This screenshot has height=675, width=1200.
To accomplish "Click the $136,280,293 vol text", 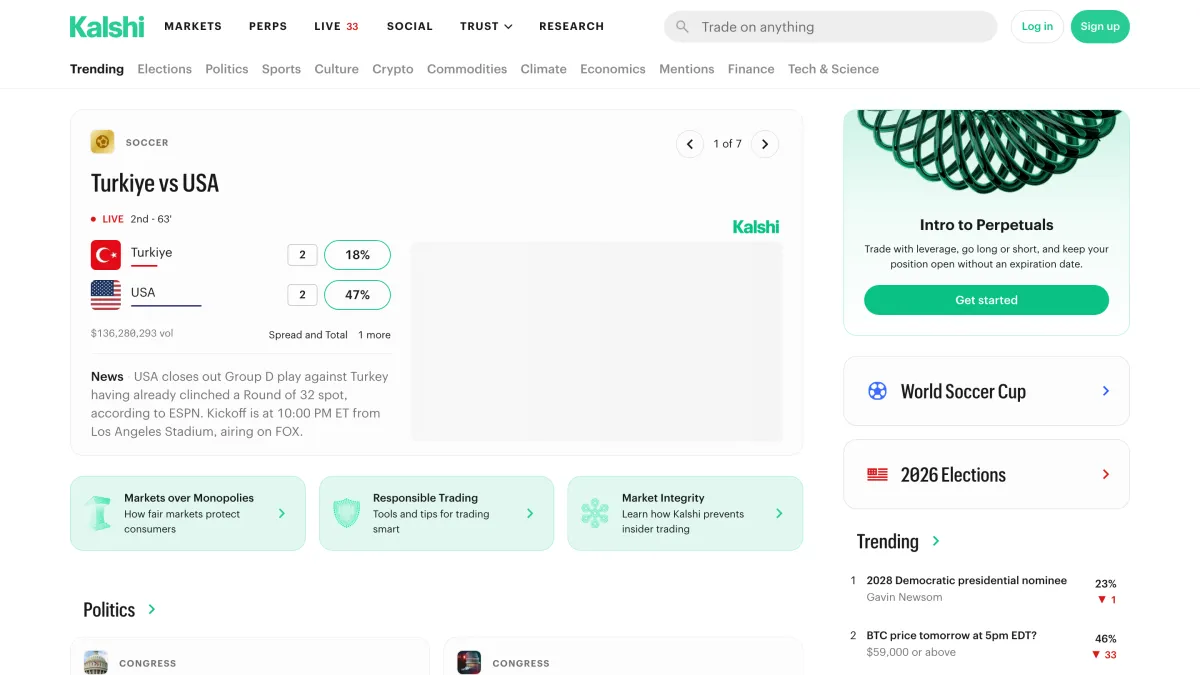I will pyautogui.click(x=132, y=333).
